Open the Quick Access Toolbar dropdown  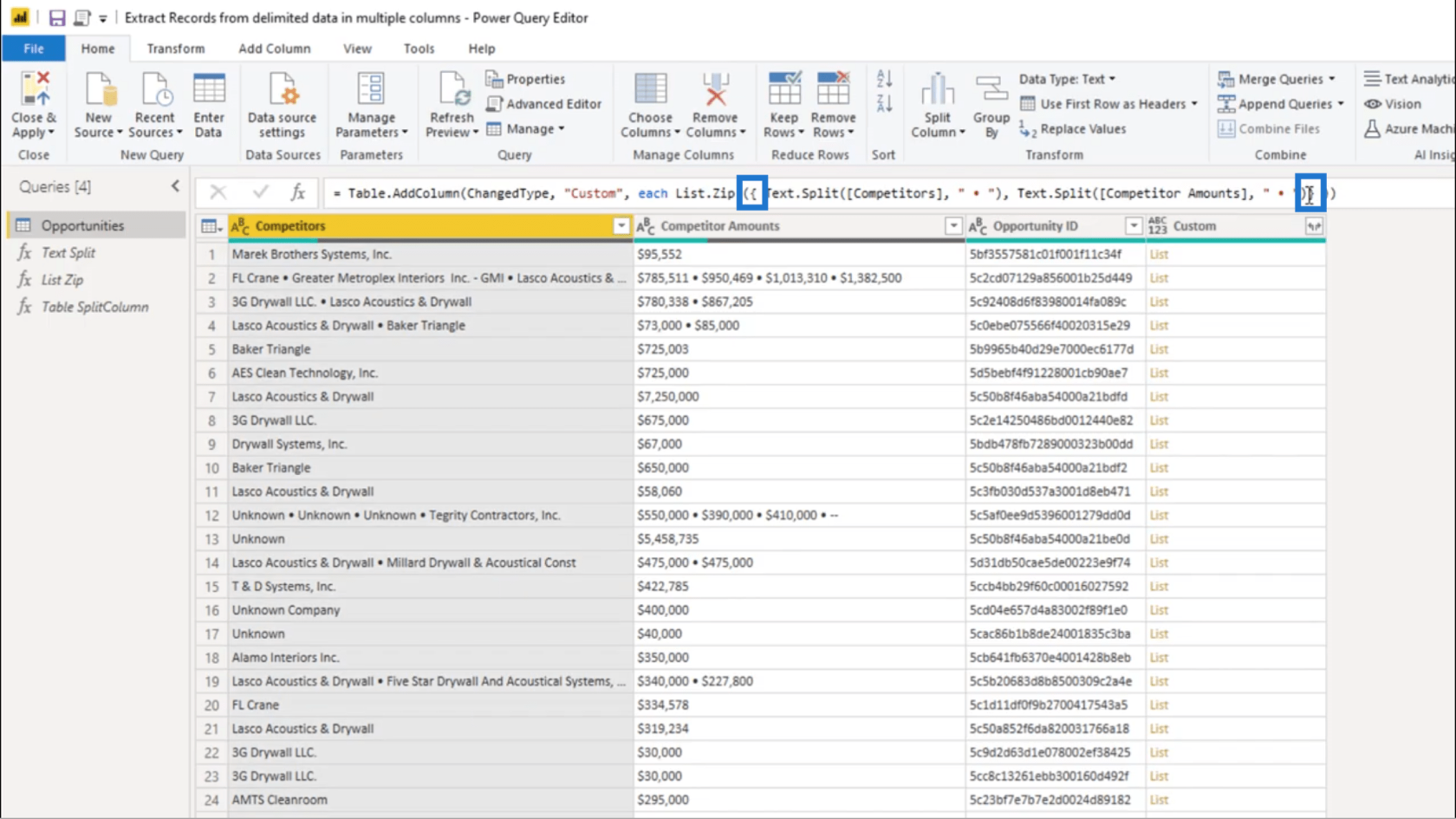103,18
